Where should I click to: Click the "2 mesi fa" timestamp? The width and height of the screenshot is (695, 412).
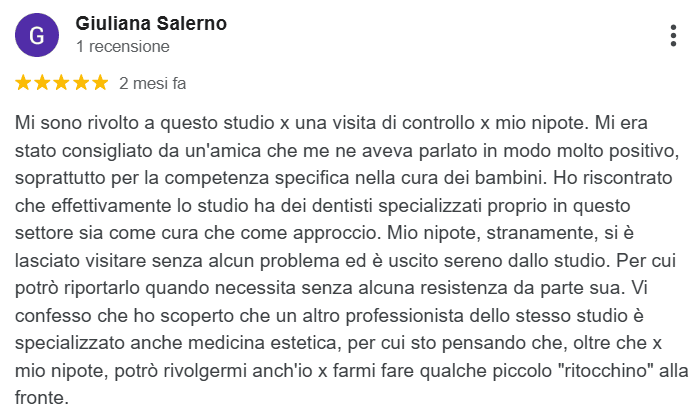coord(152,83)
